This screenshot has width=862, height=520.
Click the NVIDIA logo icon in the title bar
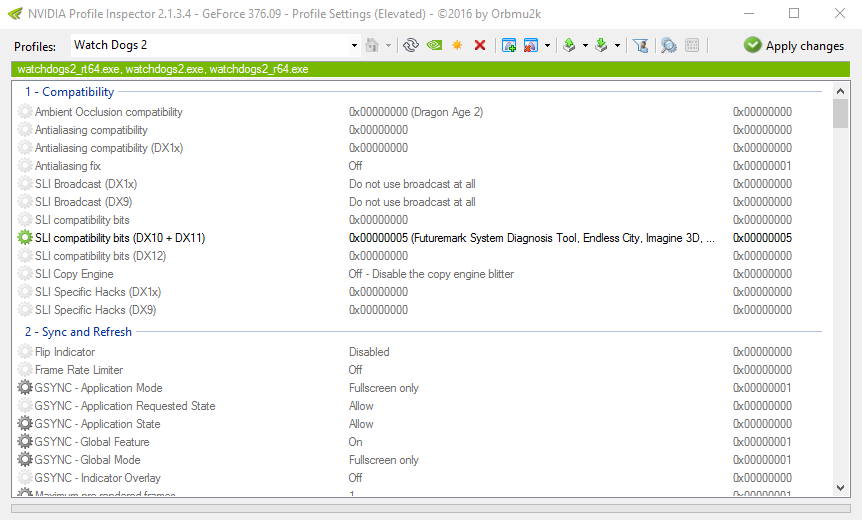(15, 13)
